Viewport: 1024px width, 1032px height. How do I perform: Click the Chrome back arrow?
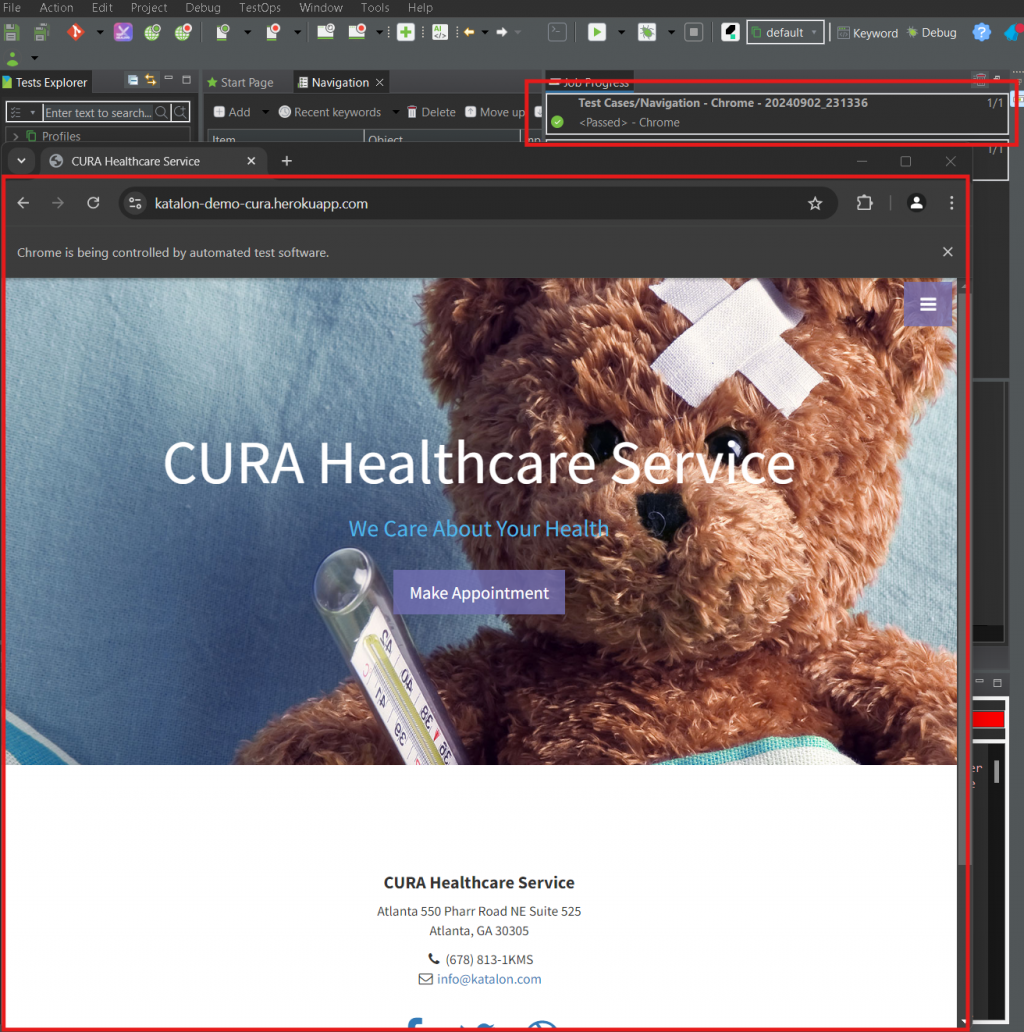pyautogui.click(x=24, y=203)
